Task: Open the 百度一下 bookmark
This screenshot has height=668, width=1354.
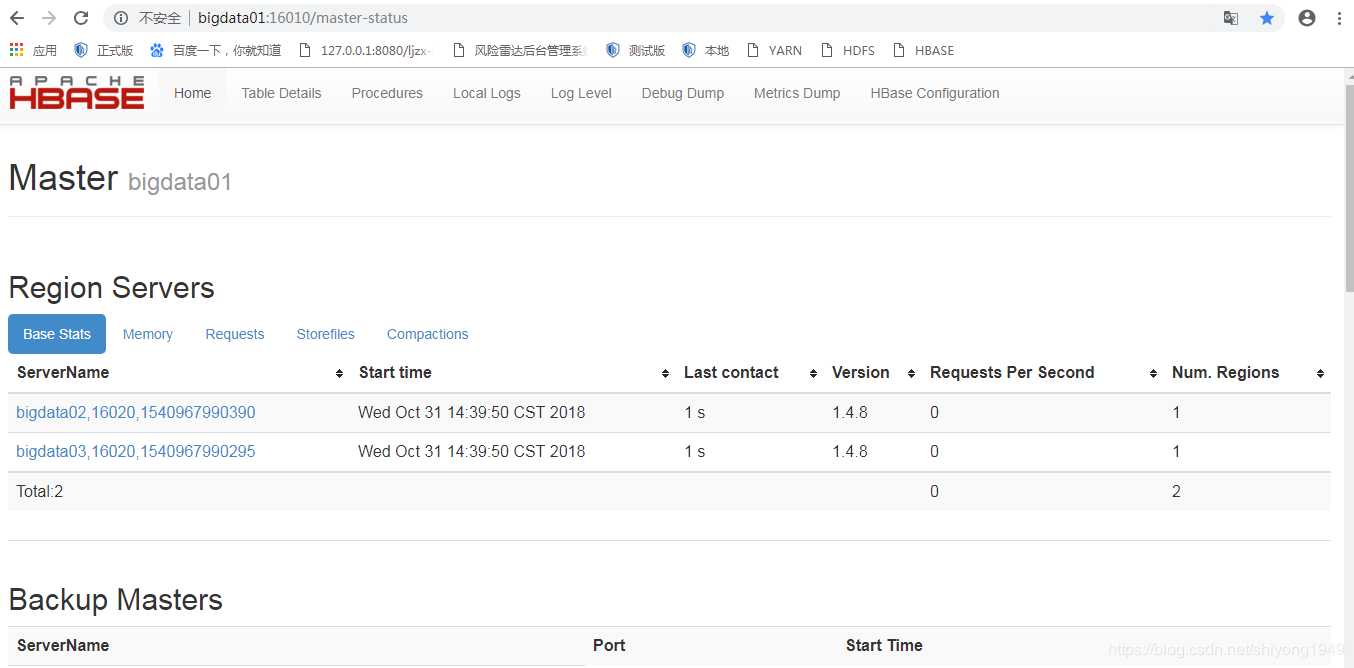Action: 216,50
